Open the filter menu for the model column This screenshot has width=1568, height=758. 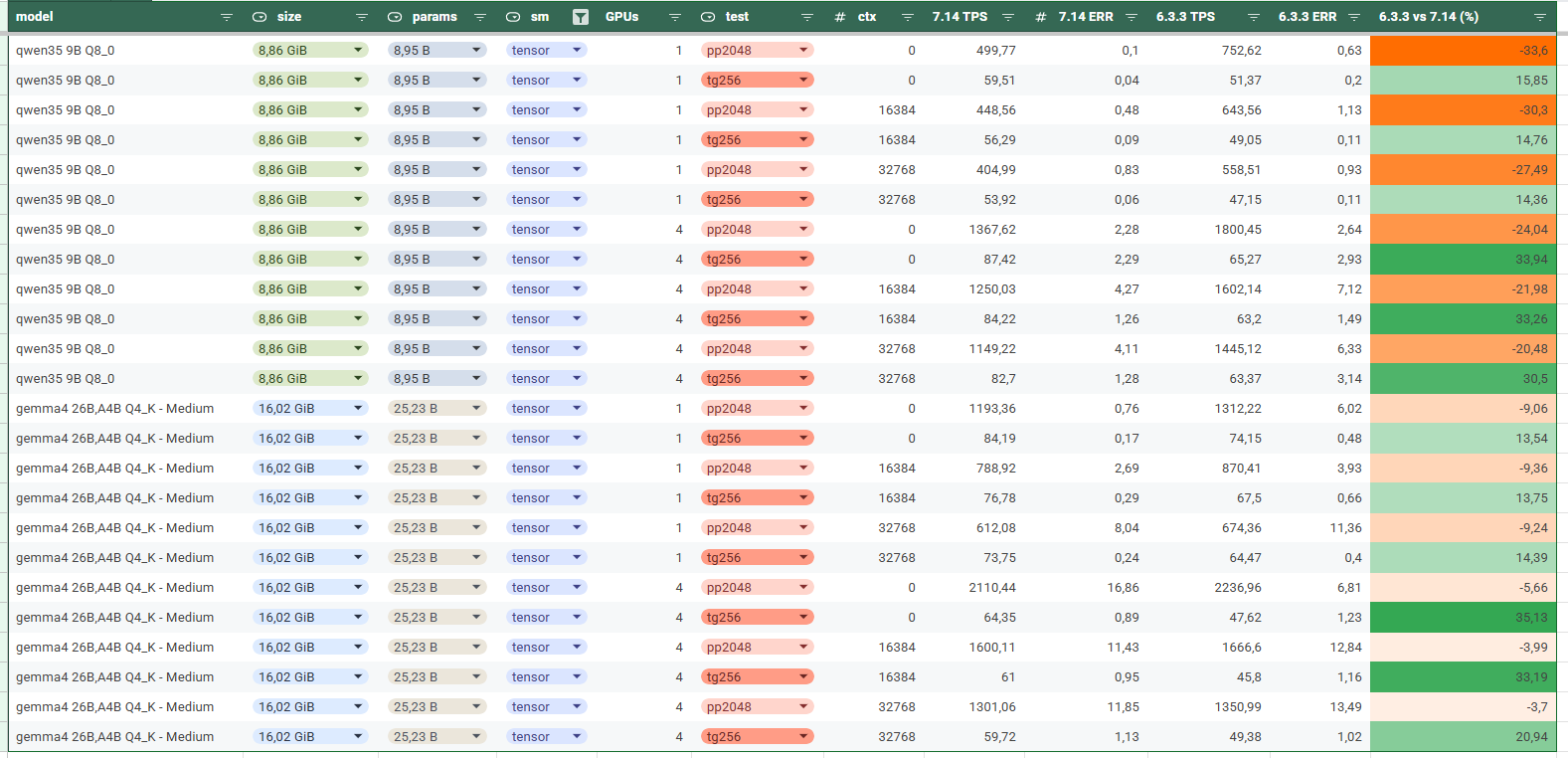coord(227,17)
